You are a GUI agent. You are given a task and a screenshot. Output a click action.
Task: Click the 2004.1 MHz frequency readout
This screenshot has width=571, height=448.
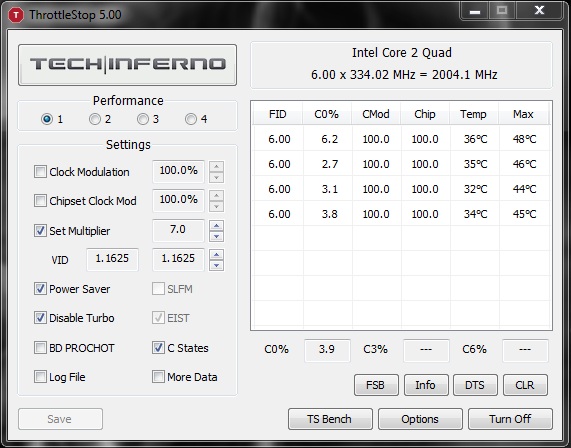[x=465, y=75]
